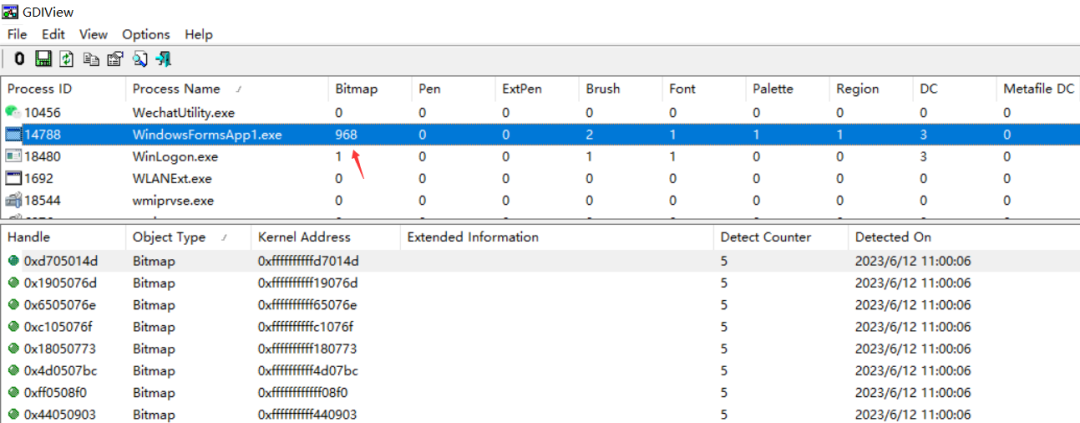The height and width of the screenshot is (423, 1080).
Task: Click kernel address 0xffffffffffd7014d cell
Action: click(309, 261)
